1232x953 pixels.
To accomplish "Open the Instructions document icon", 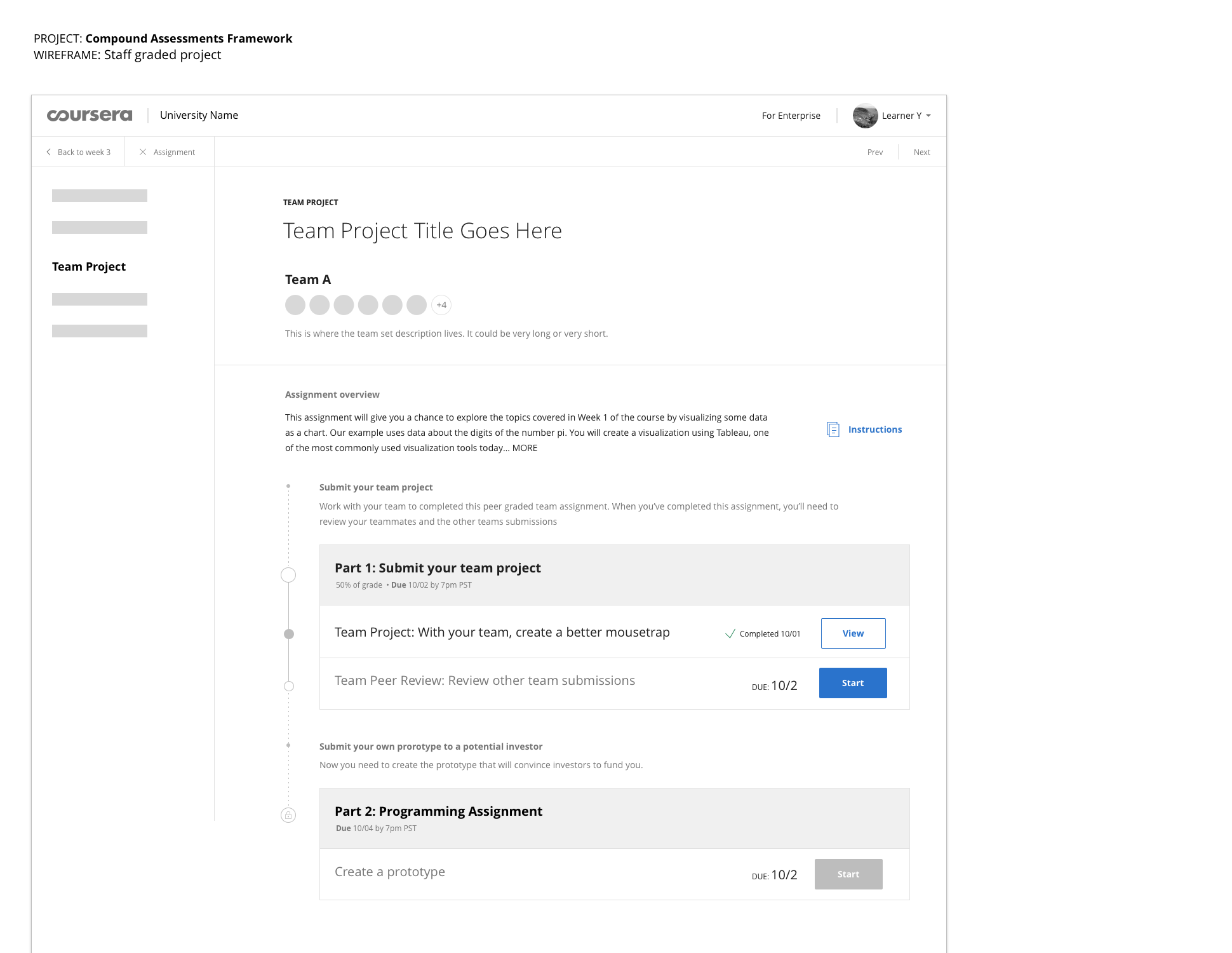I will [833, 429].
